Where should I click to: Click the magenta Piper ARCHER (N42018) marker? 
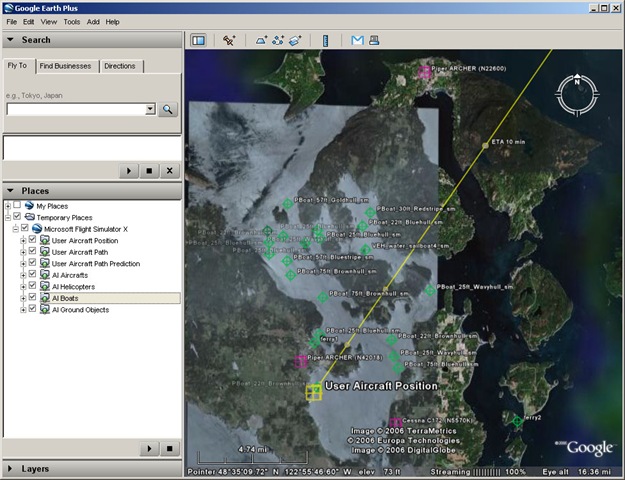pyautogui.click(x=301, y=361)
